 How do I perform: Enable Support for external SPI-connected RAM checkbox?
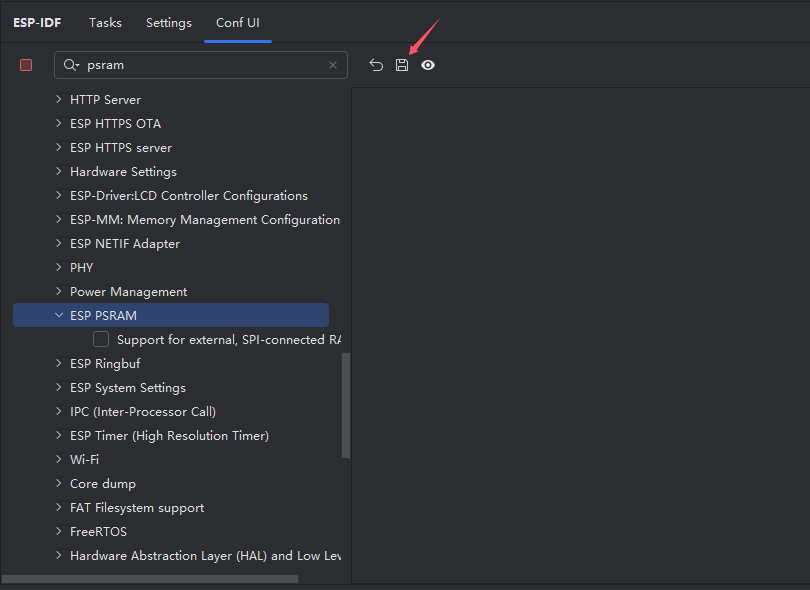[x=101, y=340]
